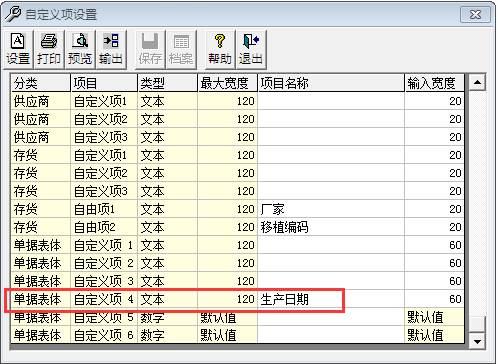This screenshot has width=498, height=364.
Task: Click project name field for 单据表体 自定义项 6
Action: coord(331,335)
